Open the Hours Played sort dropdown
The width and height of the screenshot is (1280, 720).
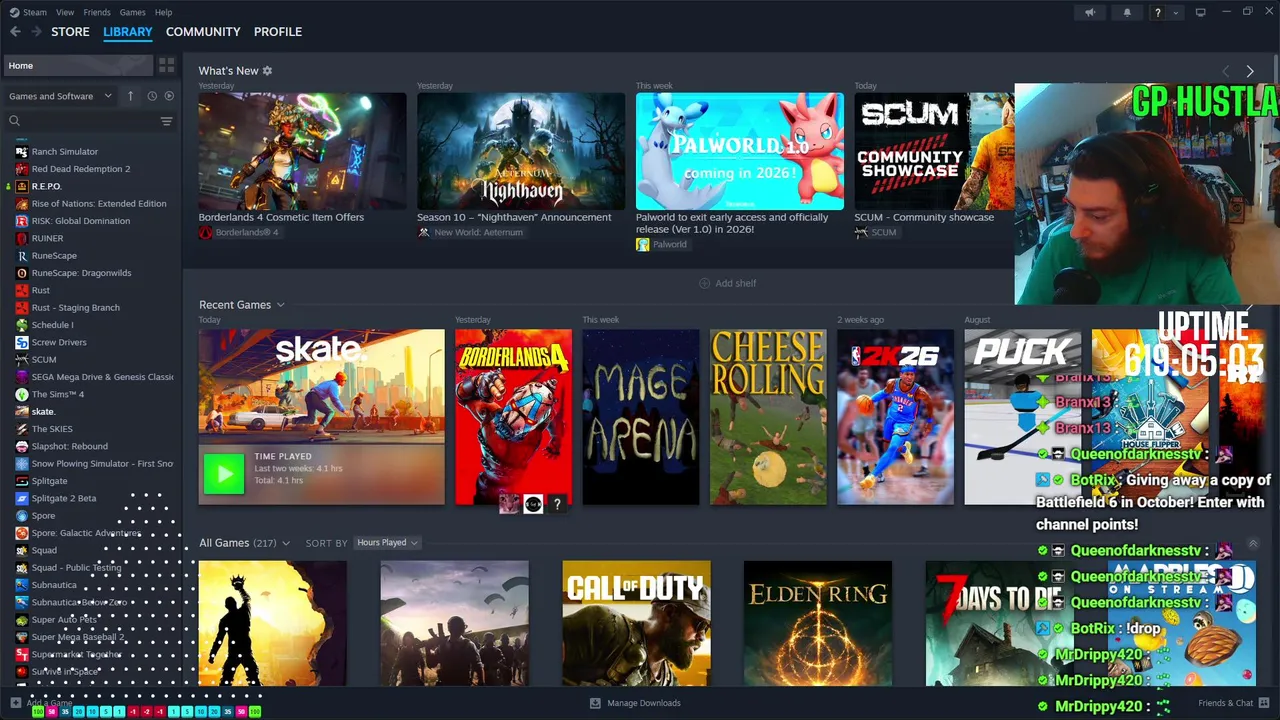click(x=387, y=543)
